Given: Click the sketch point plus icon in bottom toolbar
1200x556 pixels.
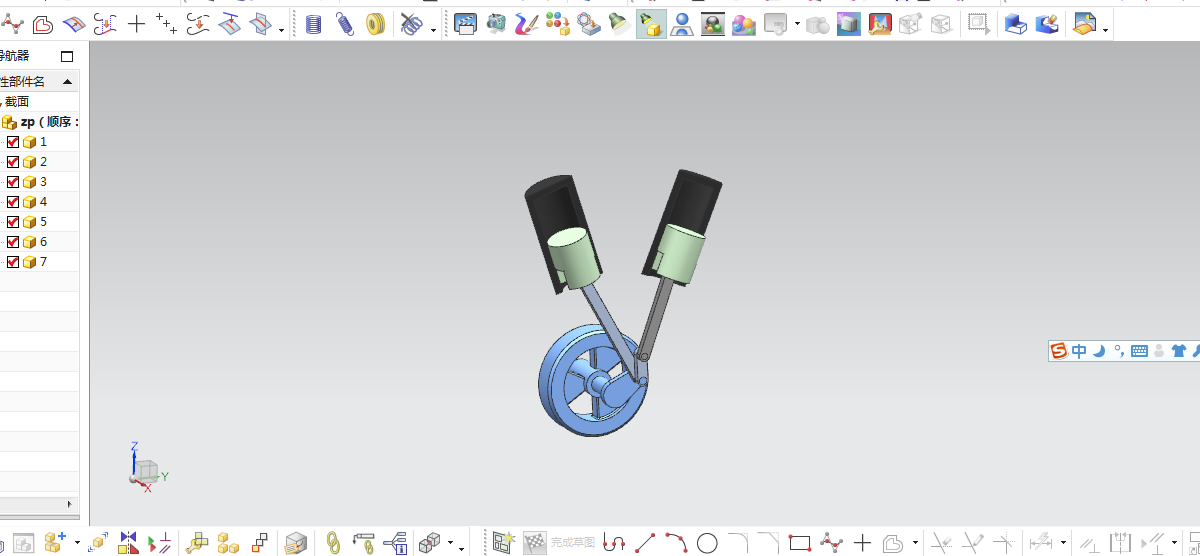Looking at the screenshot, I should (862, 543).
